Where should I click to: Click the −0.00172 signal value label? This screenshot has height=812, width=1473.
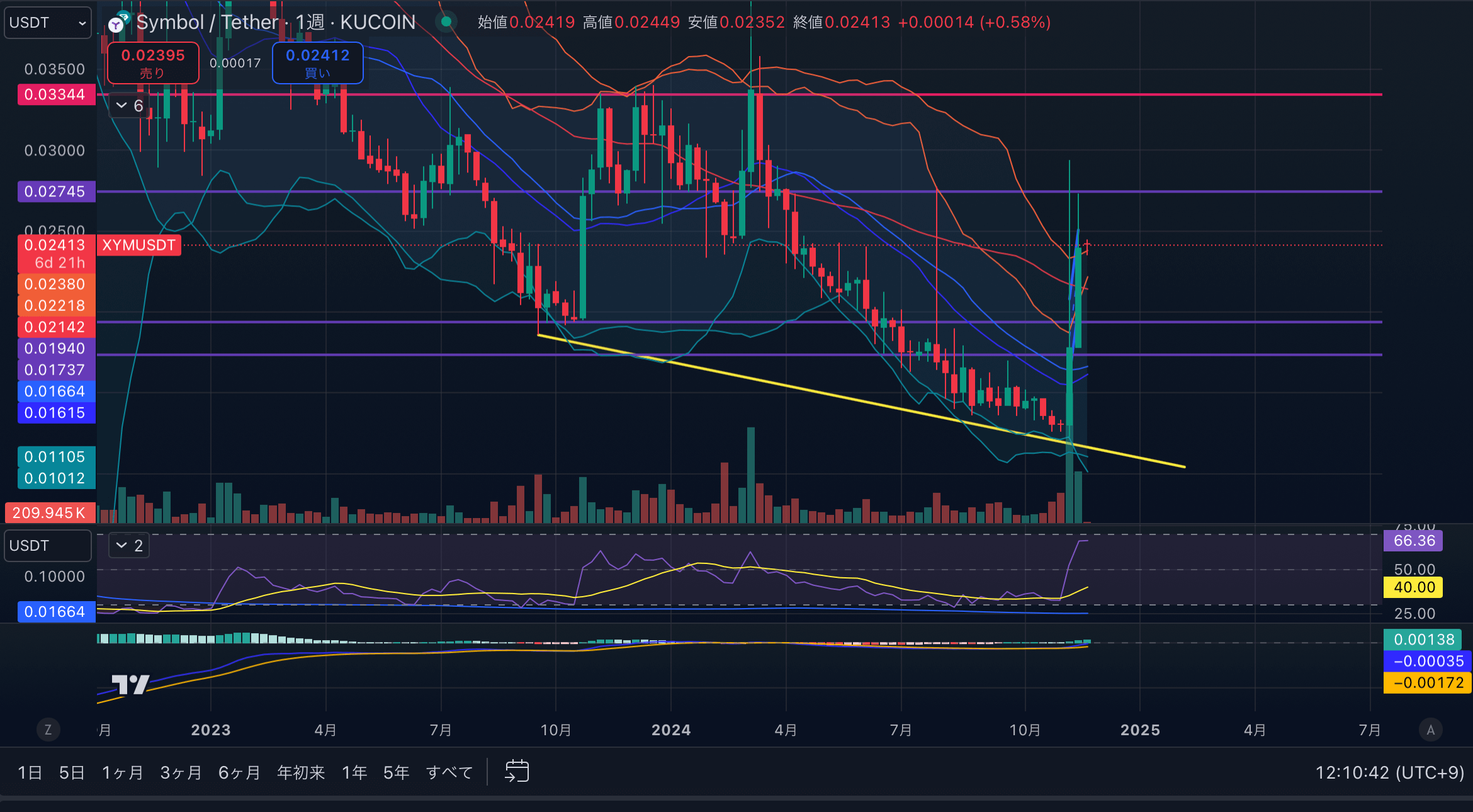coord(1428,682)
